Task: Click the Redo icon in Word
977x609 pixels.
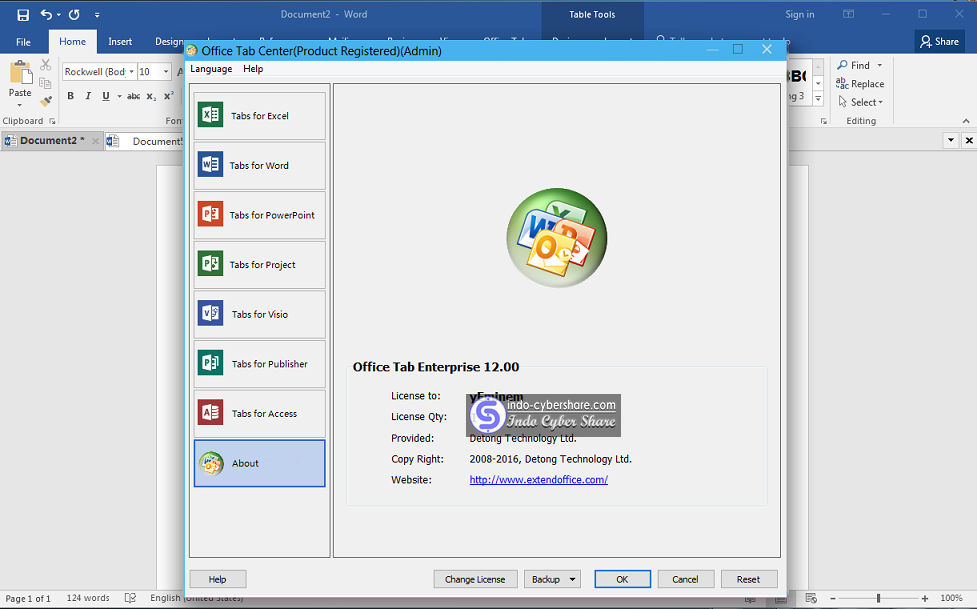Action: click(x=74, y=14)
